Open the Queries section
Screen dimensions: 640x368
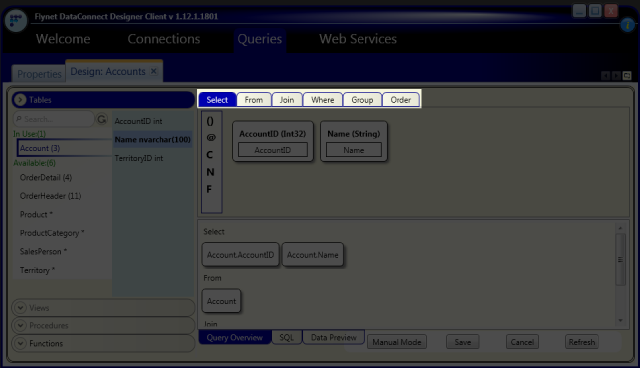260,39
